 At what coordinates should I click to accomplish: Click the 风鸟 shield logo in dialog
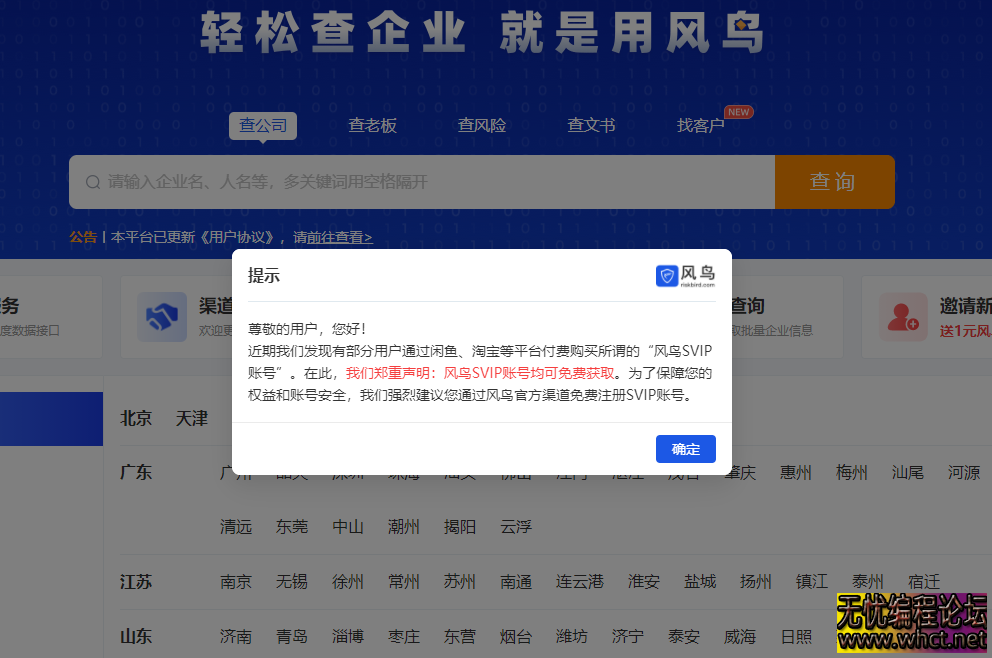pyautogui.click(x=685, y=275)
